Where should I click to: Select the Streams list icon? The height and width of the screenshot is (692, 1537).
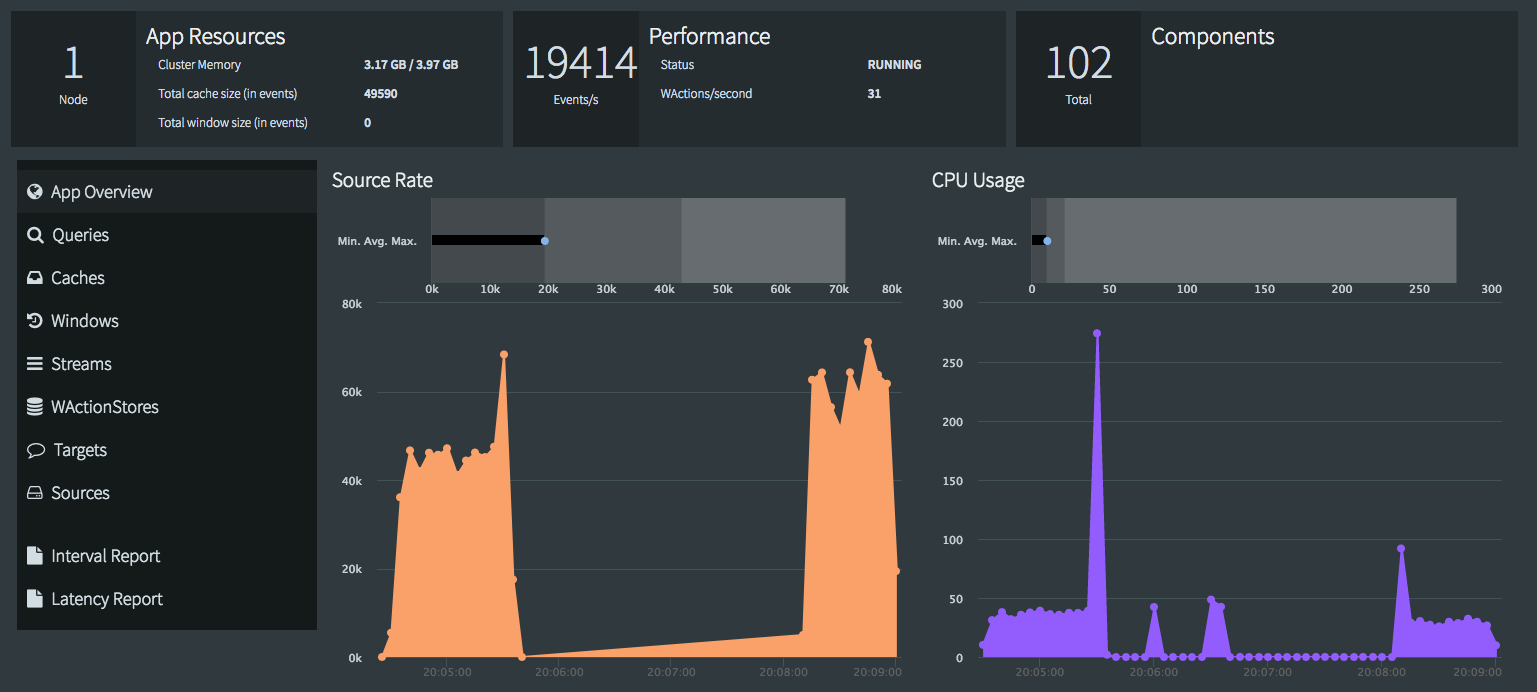pos(35,363)
